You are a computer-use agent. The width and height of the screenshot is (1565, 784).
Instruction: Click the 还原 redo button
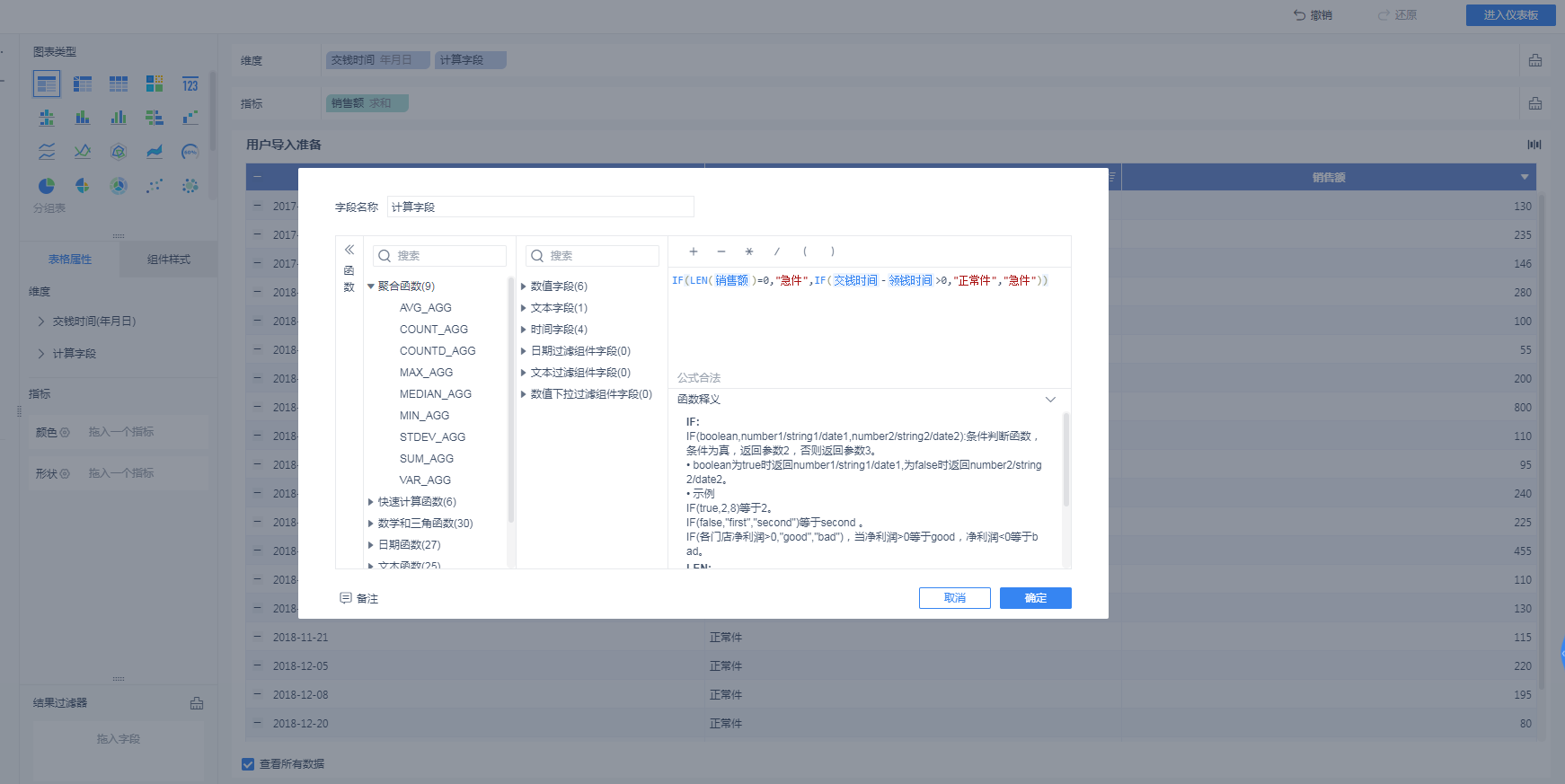point(1397,15)
